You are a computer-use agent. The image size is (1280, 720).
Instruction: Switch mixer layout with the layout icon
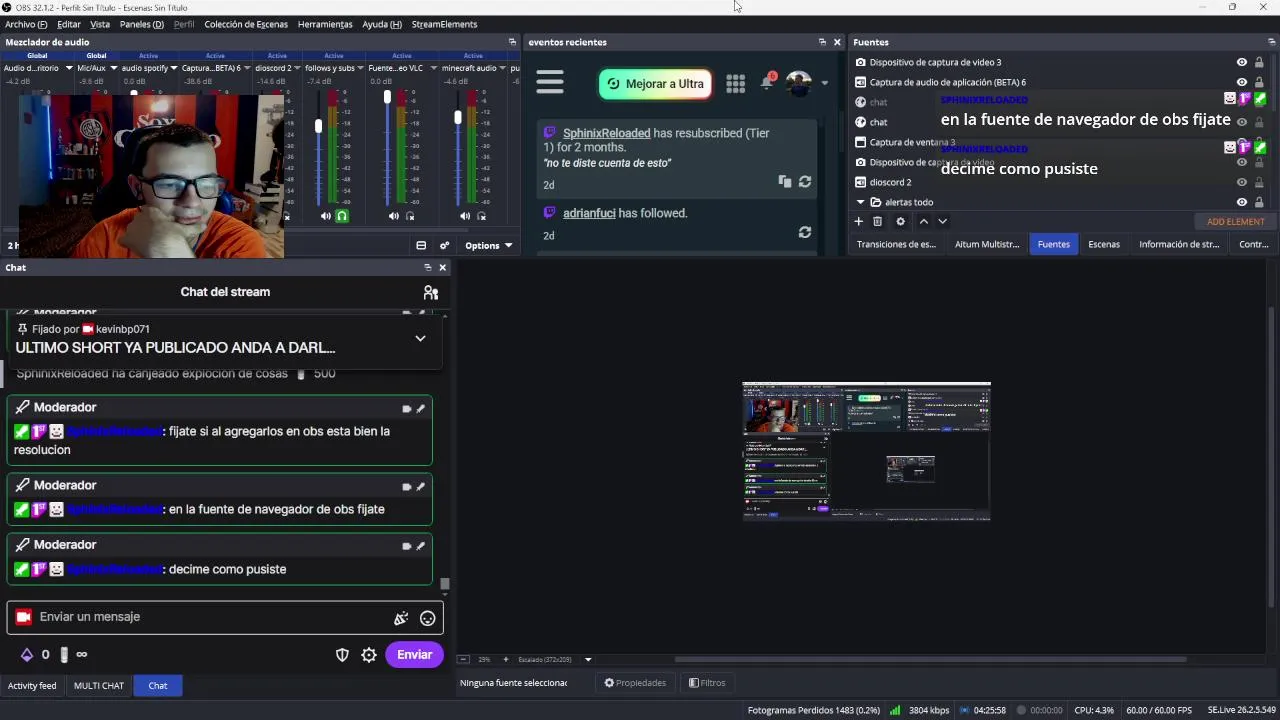(x=421, y=245)
